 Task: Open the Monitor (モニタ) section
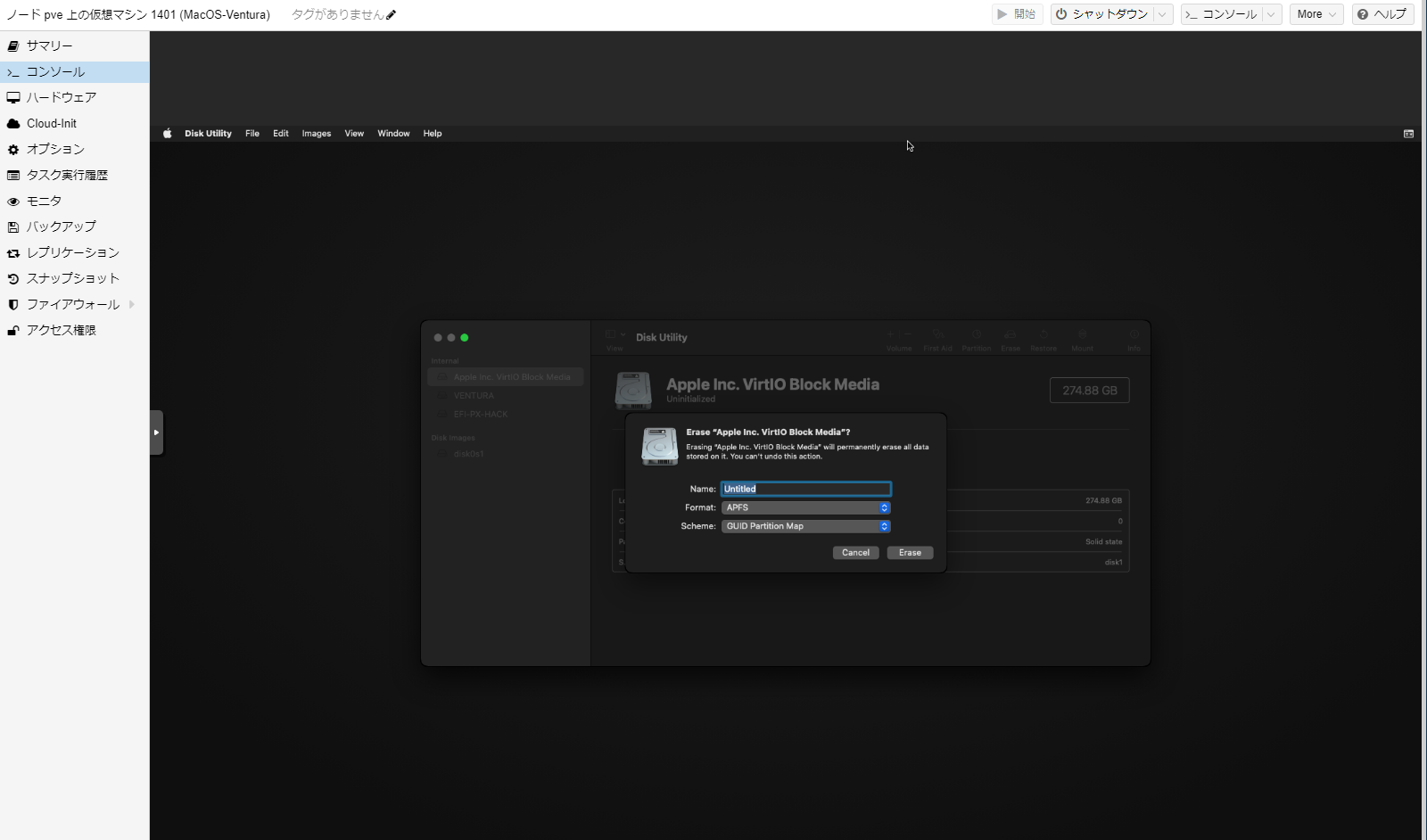(44, 201)
